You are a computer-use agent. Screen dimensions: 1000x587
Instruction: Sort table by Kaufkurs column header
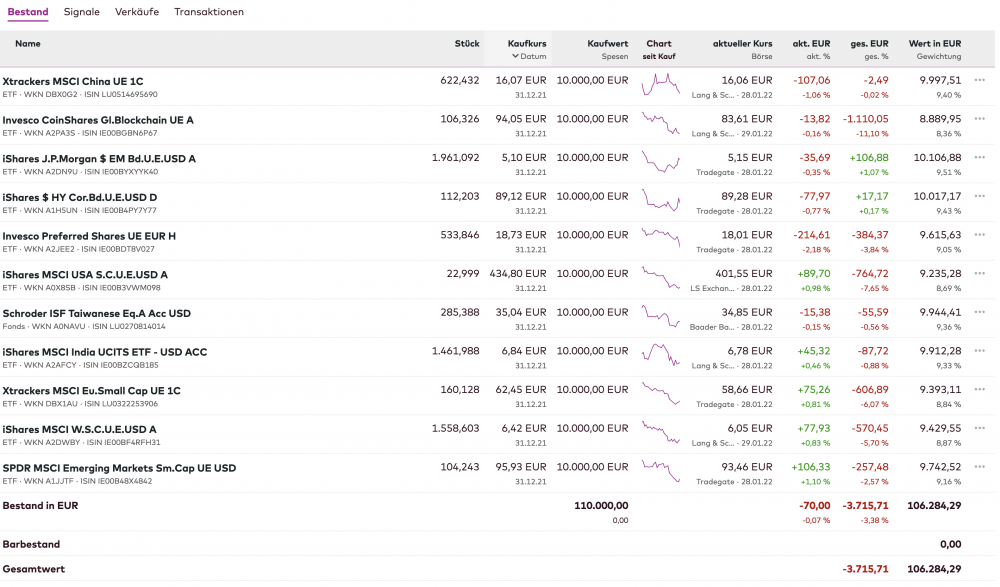pos(527,44)
